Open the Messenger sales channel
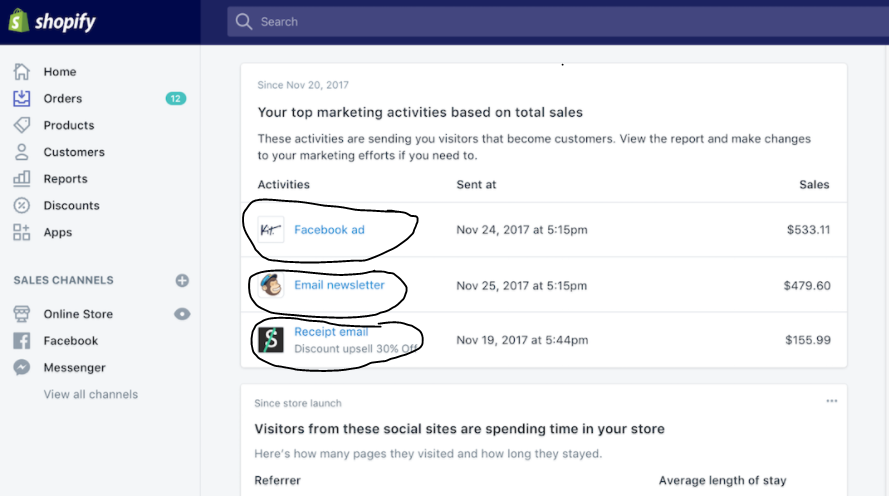The image size is (889, 496). (74, 367)
